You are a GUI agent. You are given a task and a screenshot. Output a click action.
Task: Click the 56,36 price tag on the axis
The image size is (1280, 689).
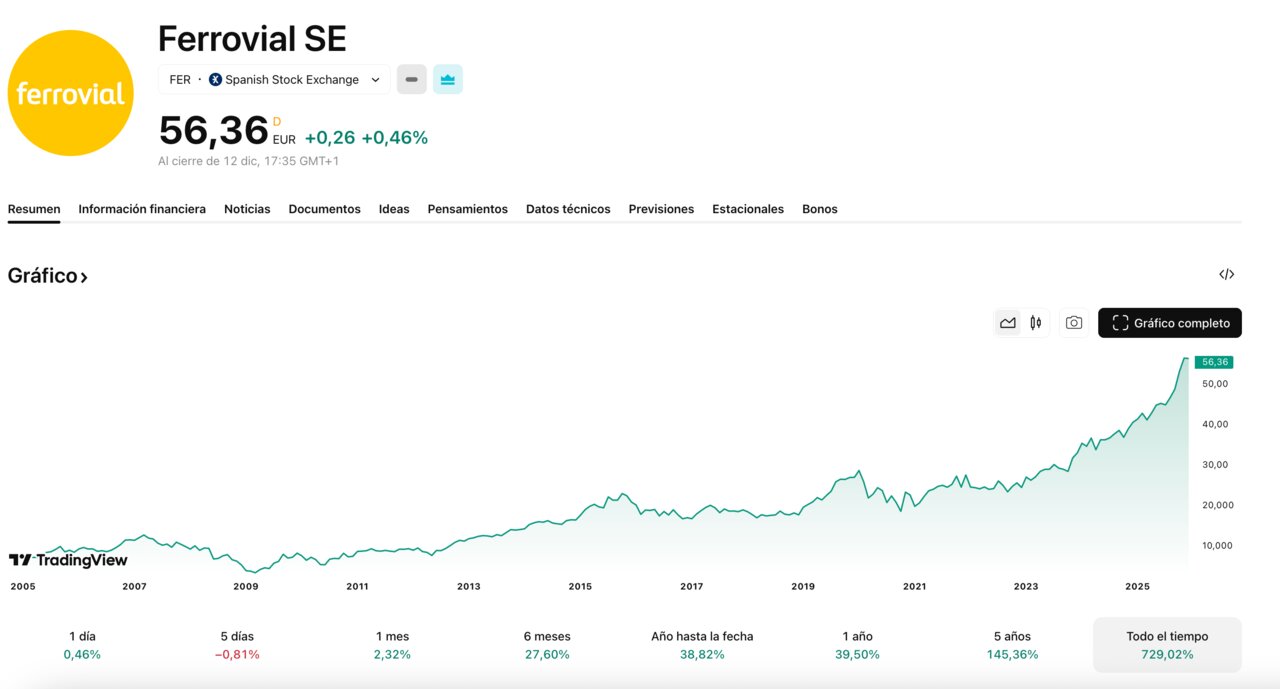click(x=1213, y=361)
